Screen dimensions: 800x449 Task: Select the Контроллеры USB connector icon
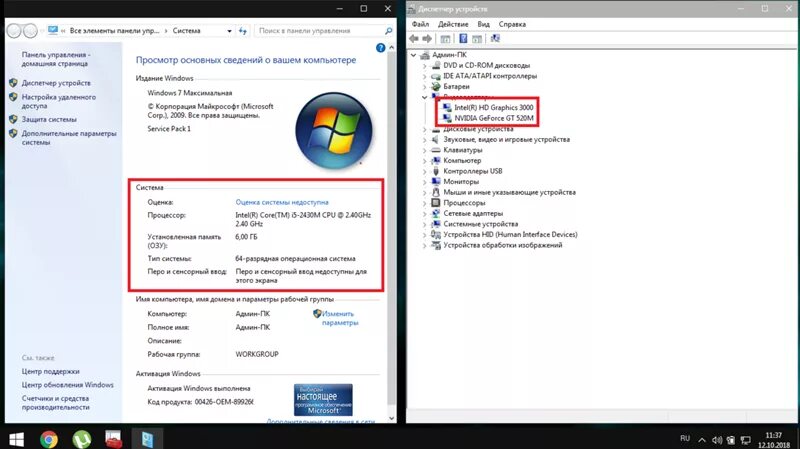pos(436,171)
